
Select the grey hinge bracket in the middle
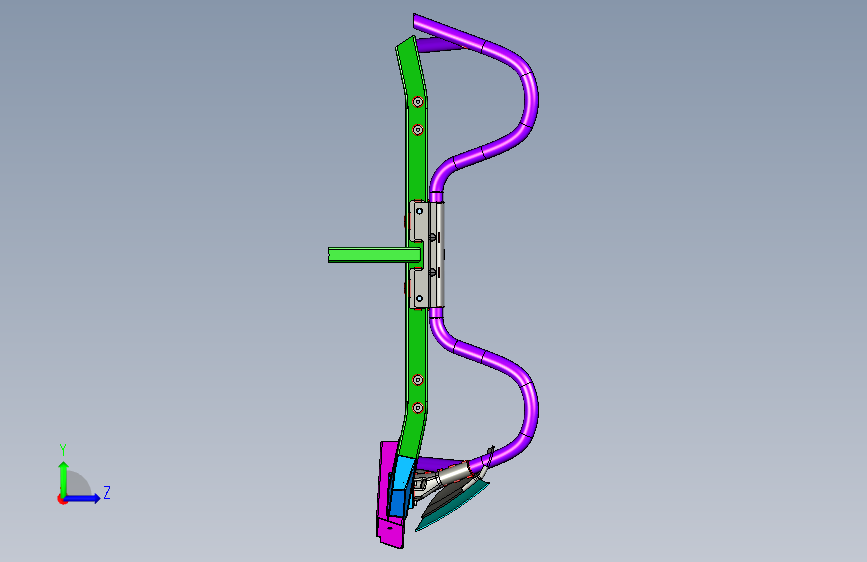click(x=426, y=254)
